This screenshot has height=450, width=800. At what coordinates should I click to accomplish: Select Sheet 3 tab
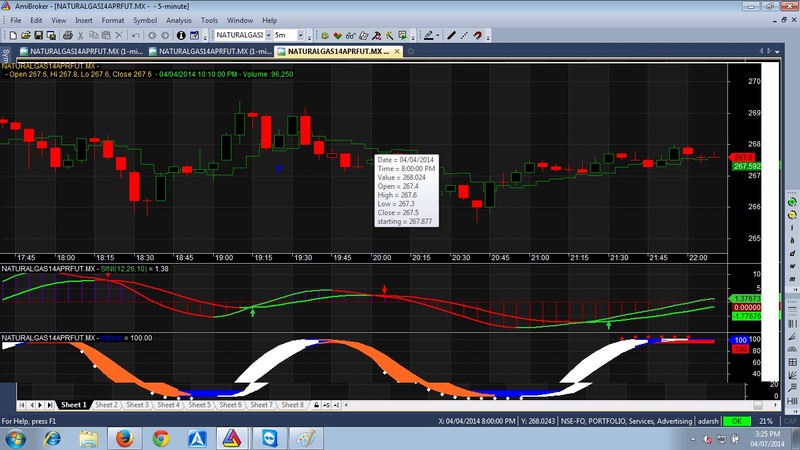point(137,405)
